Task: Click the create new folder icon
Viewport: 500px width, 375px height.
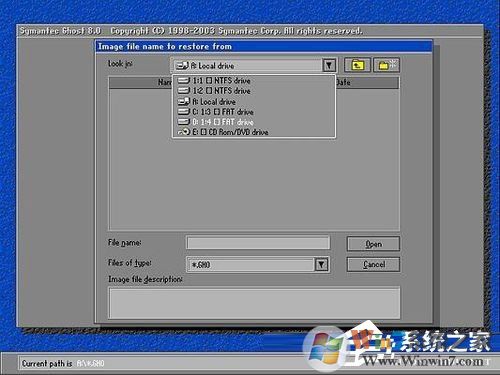Action: [x=386, y=65]
